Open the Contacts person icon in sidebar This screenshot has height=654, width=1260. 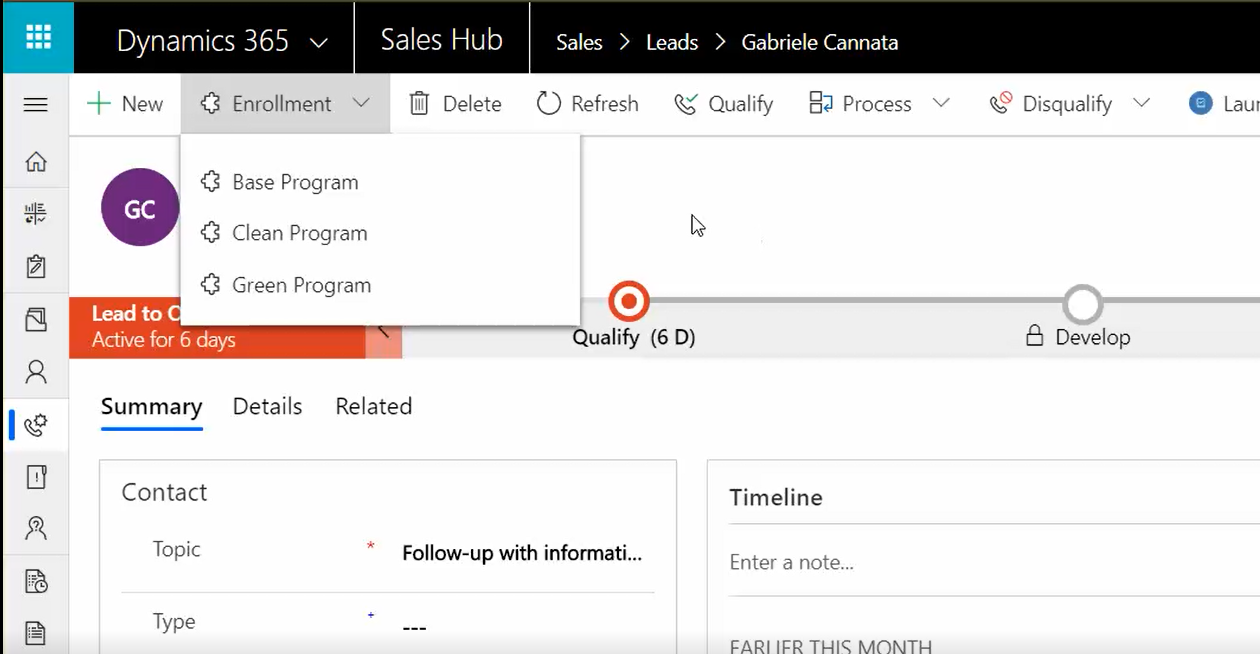36,372
